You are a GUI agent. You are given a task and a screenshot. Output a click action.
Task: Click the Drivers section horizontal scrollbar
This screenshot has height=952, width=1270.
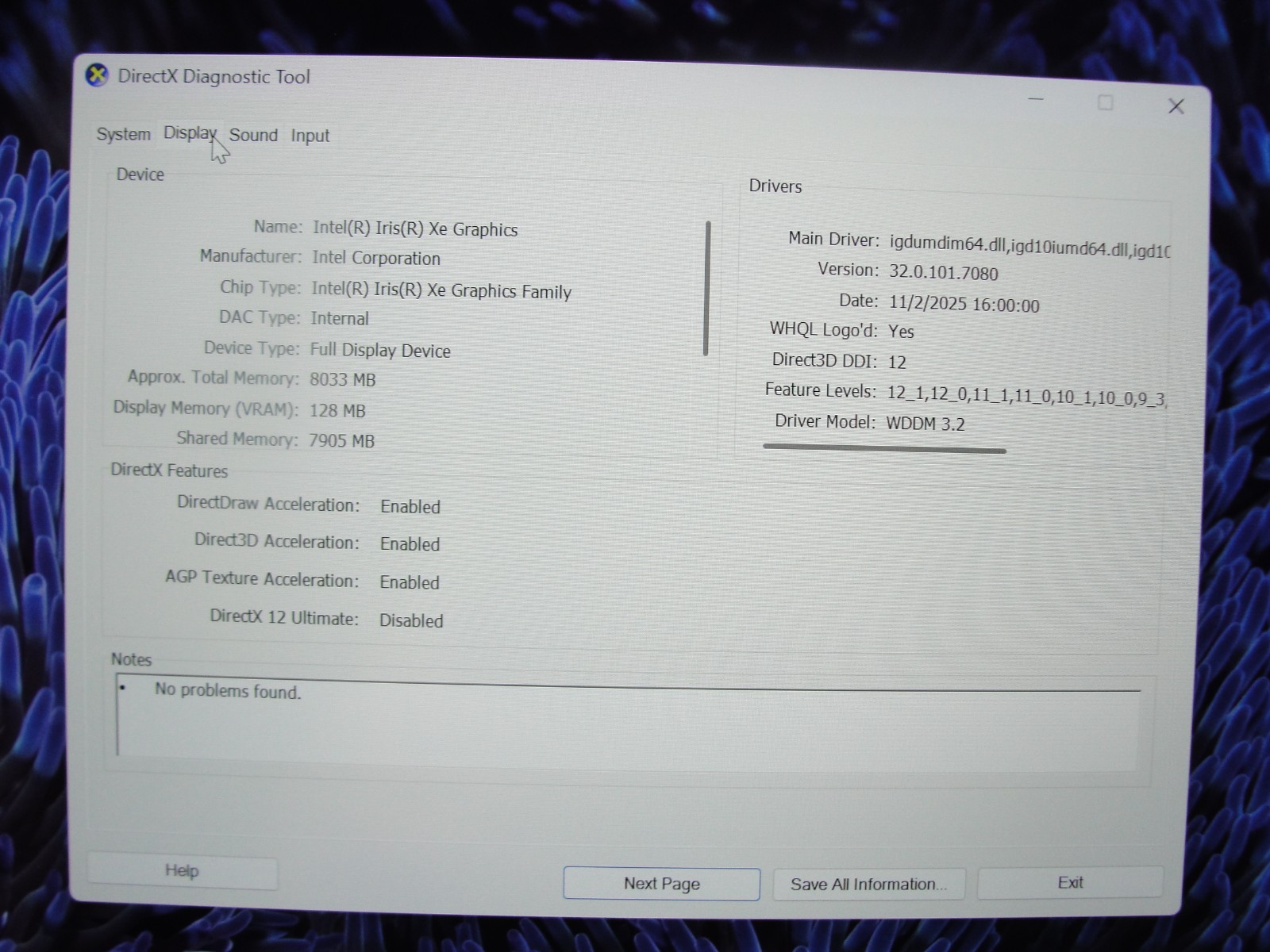(884, 448)
